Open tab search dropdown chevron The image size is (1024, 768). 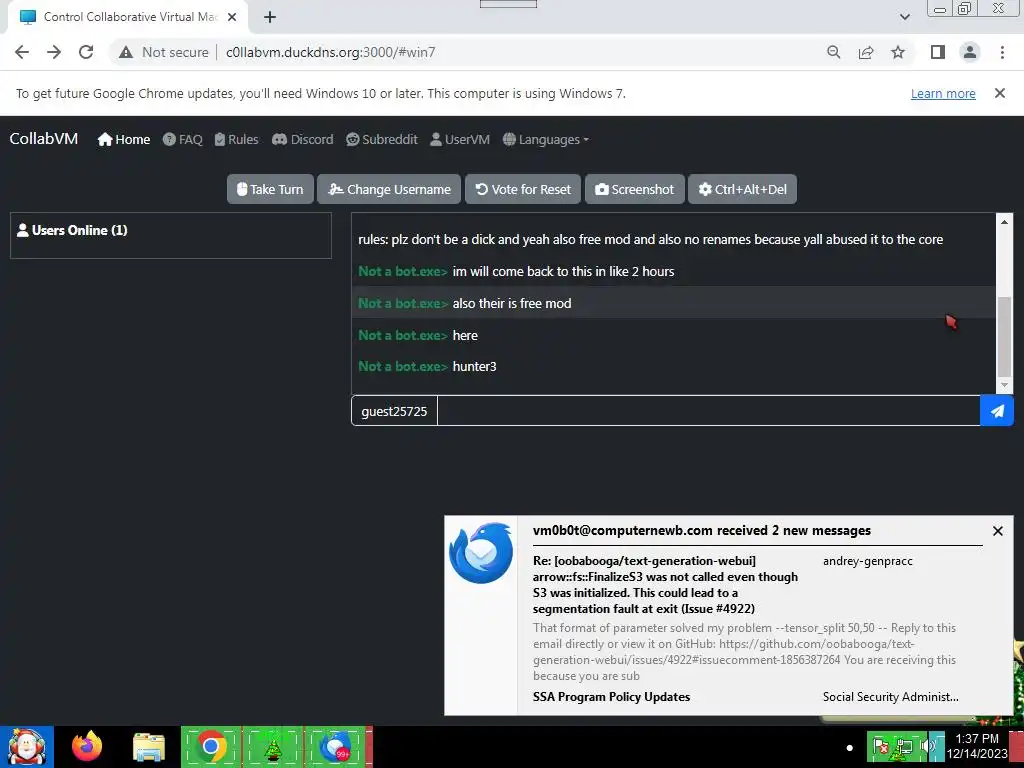point(904,17)
